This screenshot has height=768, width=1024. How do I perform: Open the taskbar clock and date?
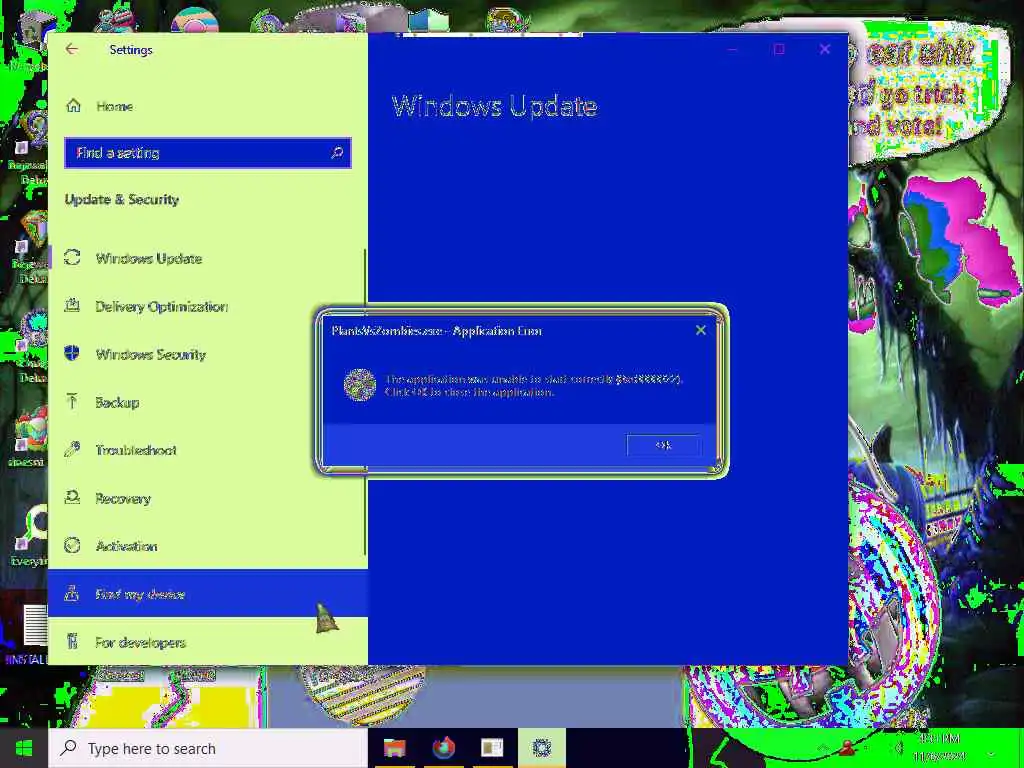pyautogui.click(x=940, y=748)
